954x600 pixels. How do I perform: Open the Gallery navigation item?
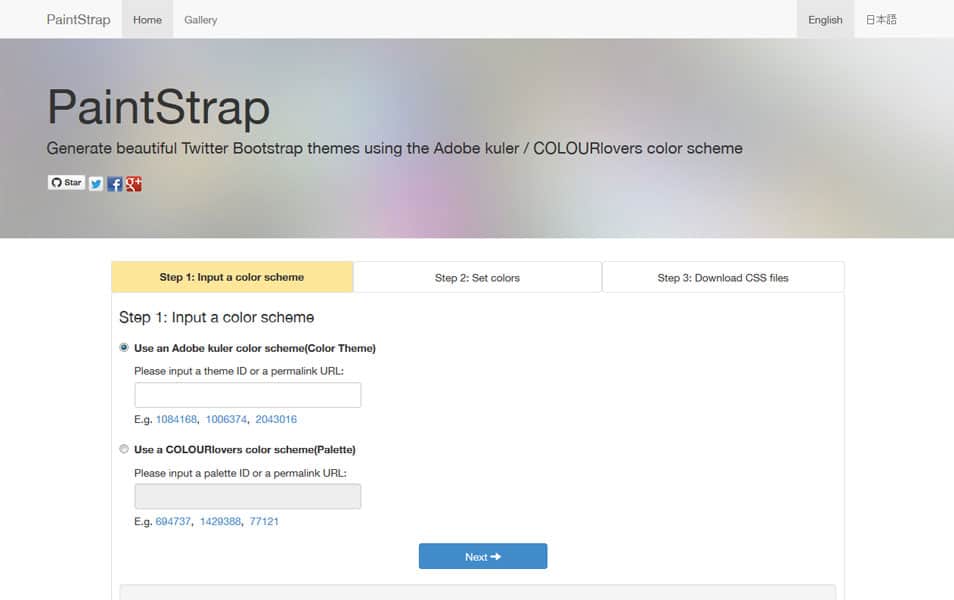point(200,20)
